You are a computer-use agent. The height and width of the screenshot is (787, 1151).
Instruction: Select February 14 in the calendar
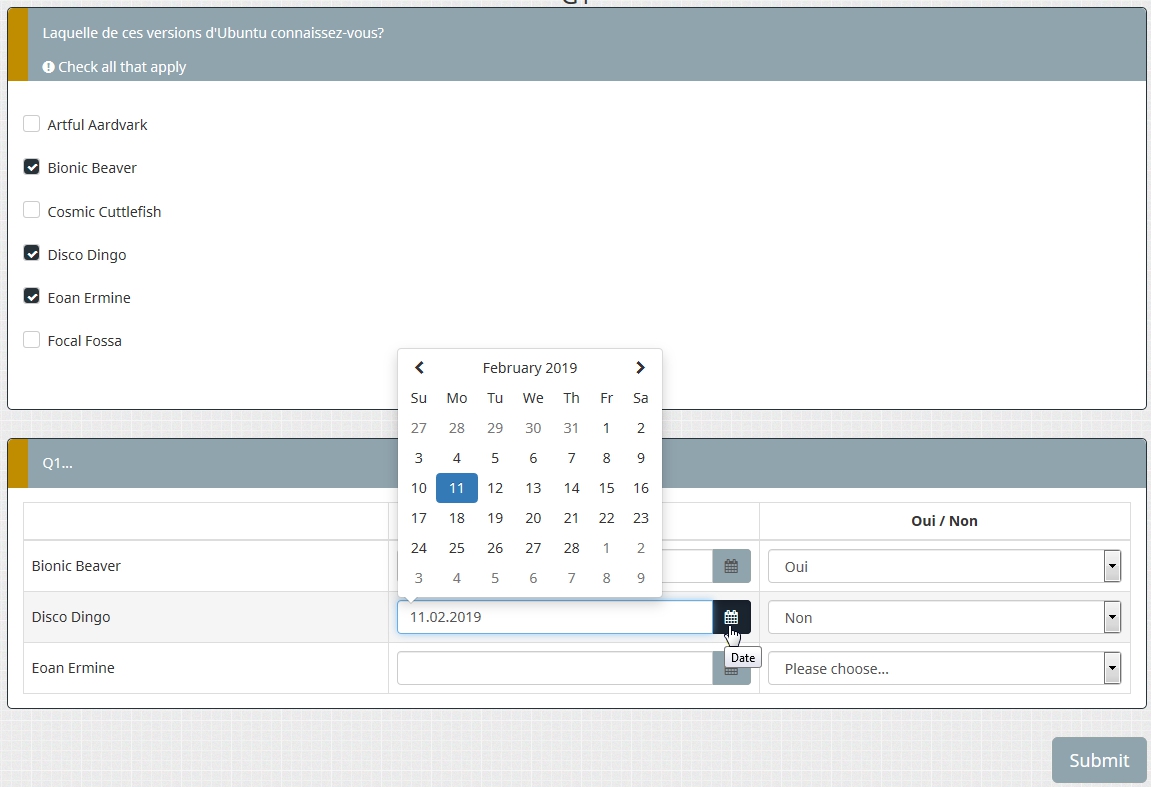pyautogui.click(x=571, y=488)
